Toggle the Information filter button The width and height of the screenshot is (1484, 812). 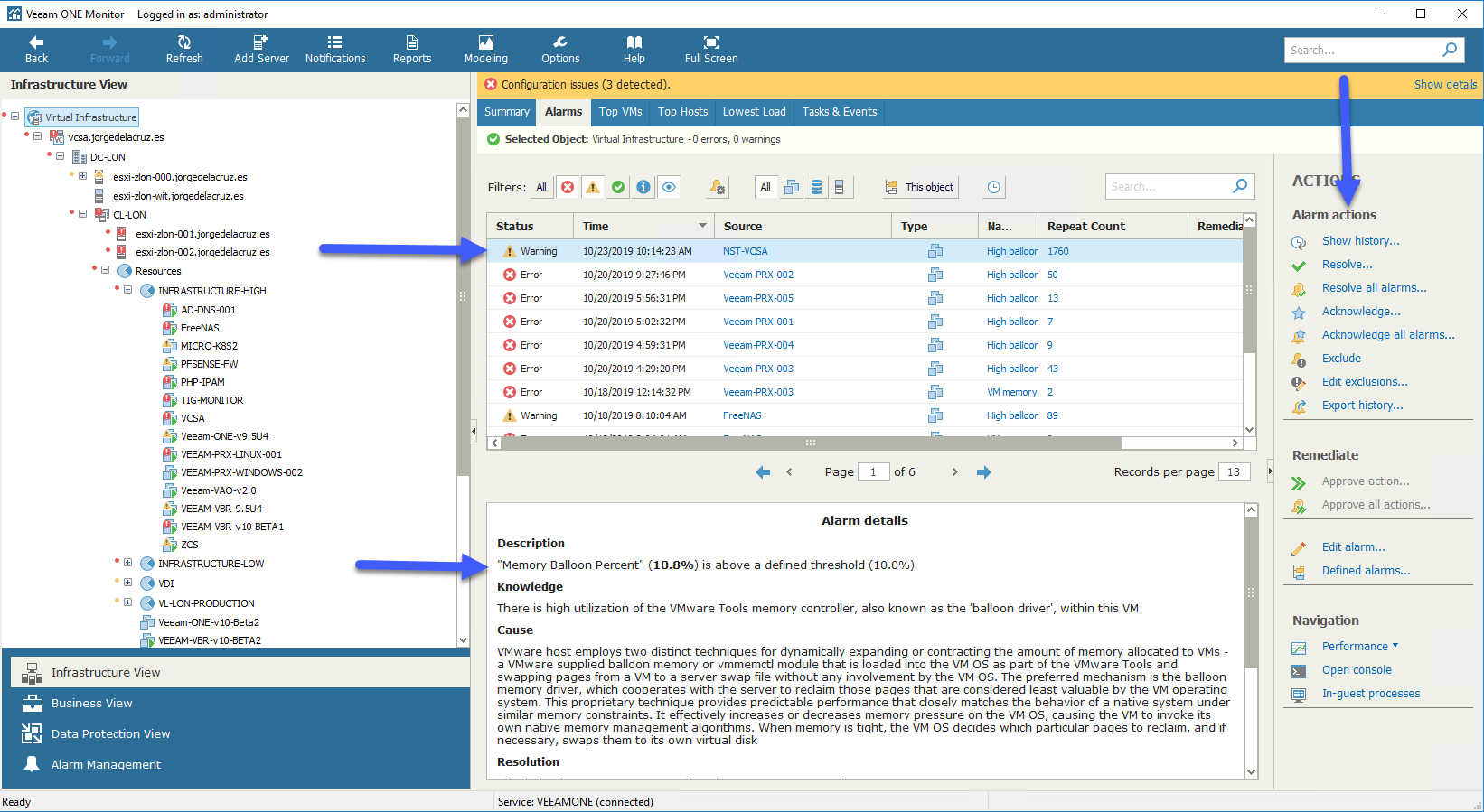[x=643, y=187]
